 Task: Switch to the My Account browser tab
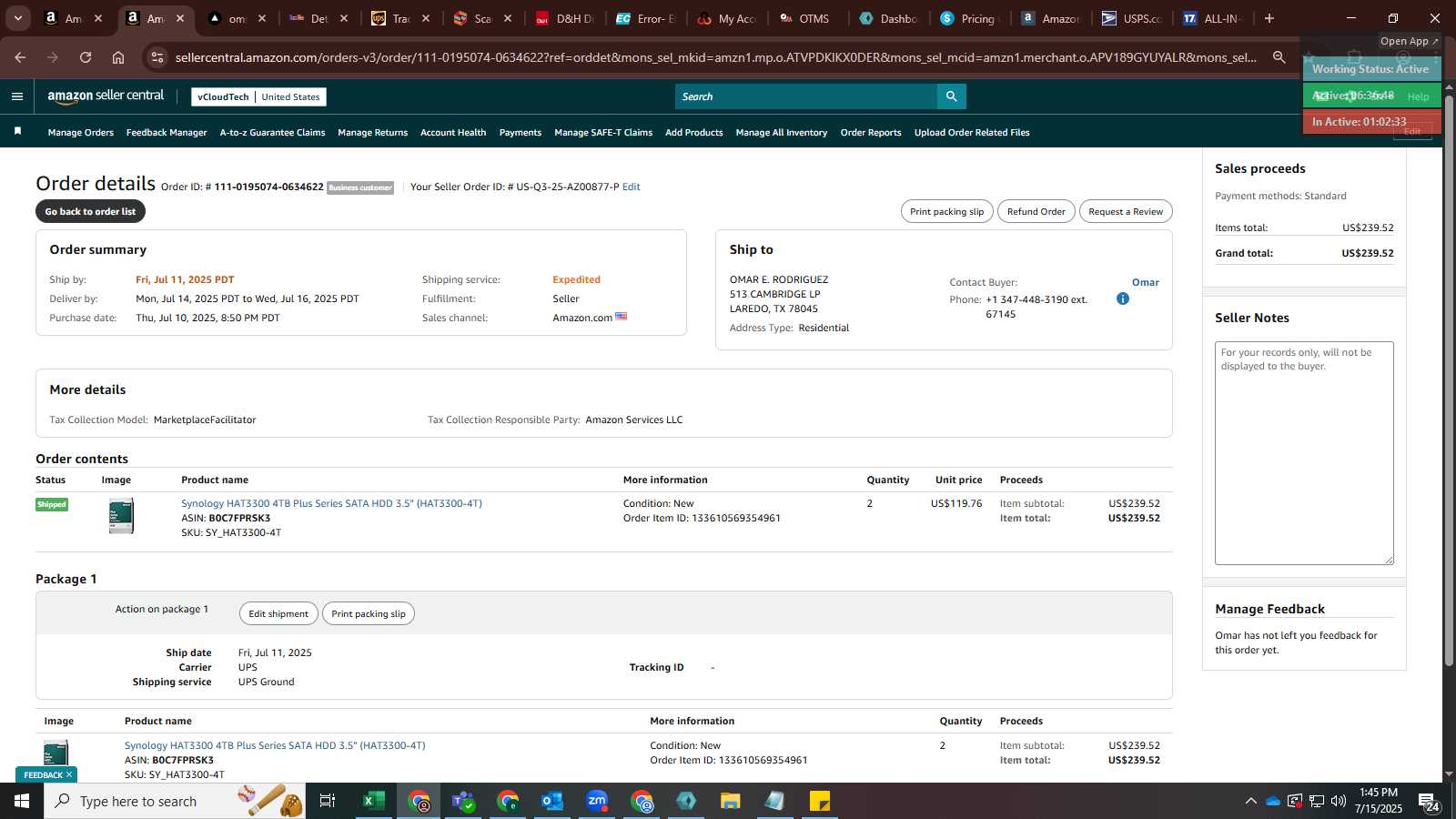pos(727,18)
